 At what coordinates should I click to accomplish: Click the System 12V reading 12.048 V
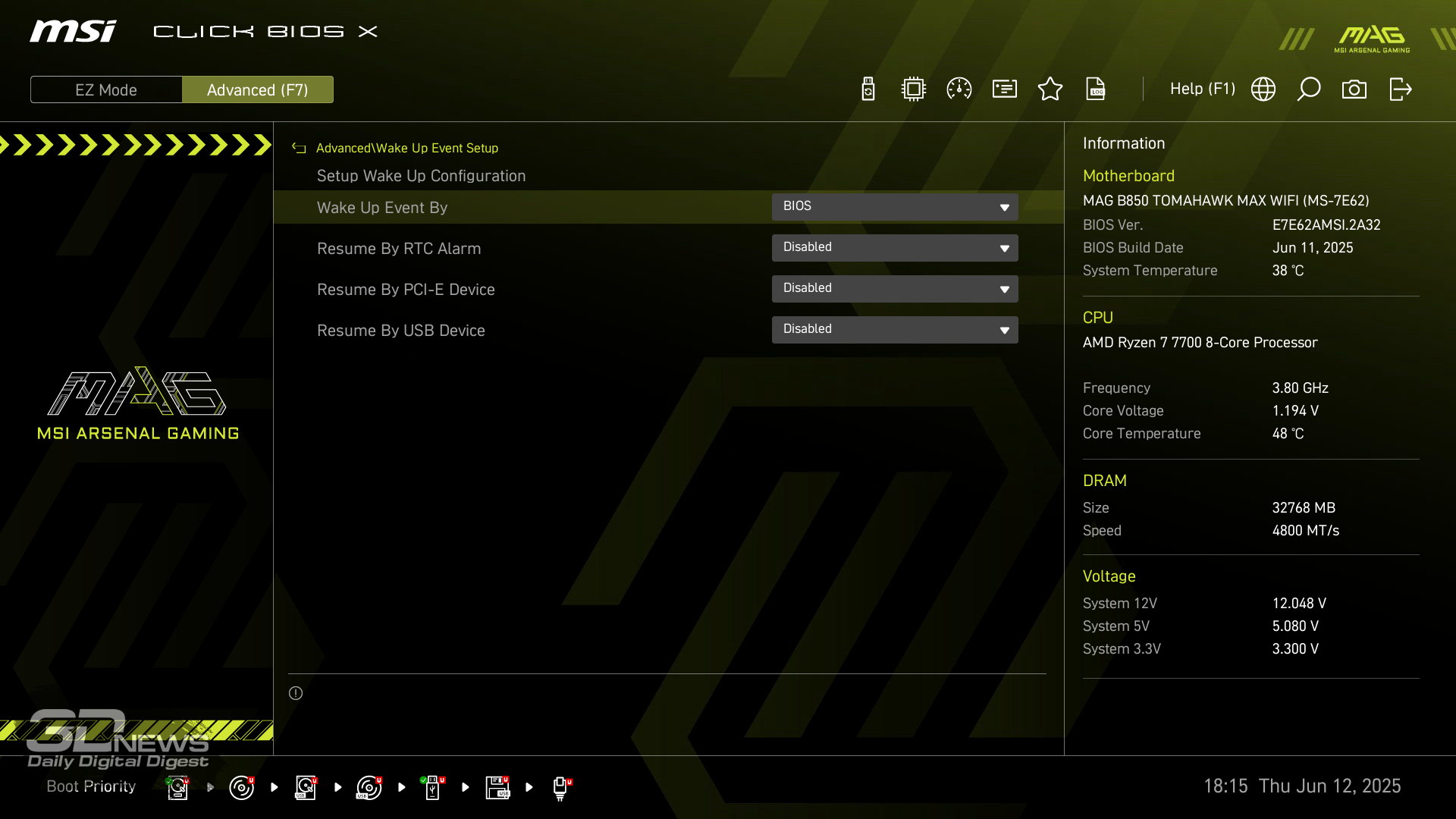click(x=1299, y=604)
